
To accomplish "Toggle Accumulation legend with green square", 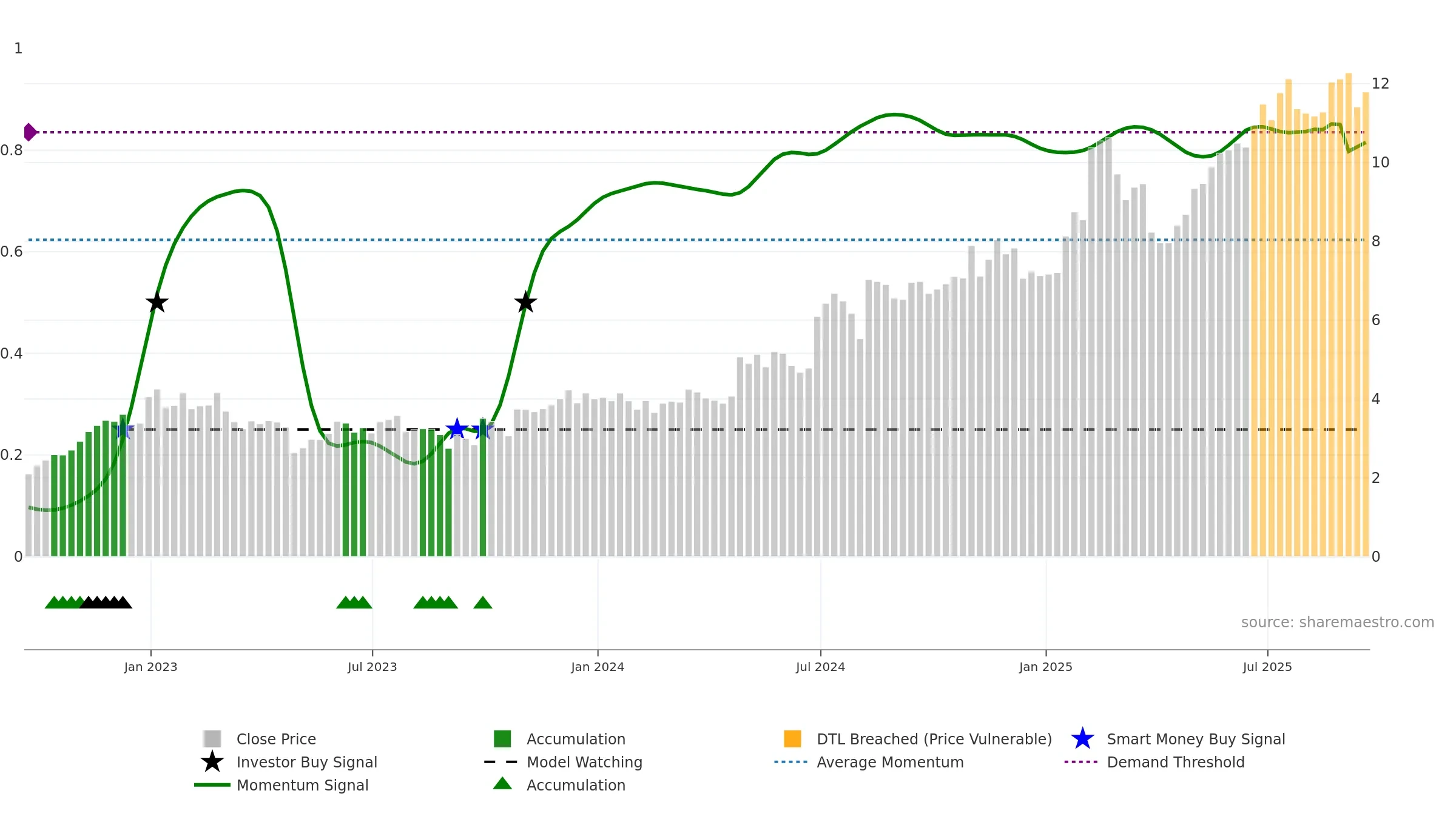I will 559,739.
